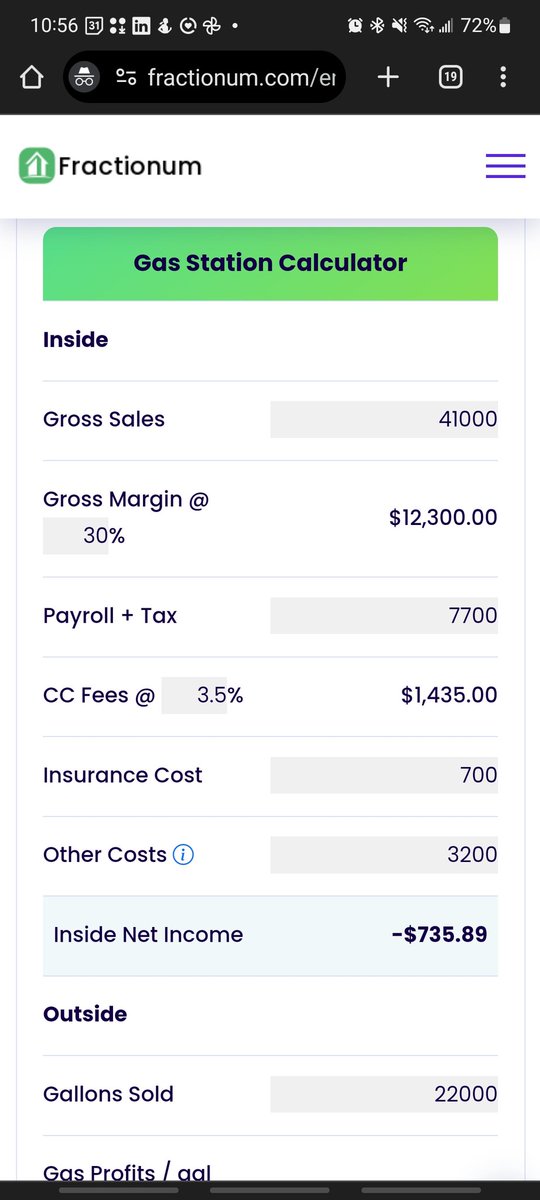Tap the incognito icon in address bar
Viewport: 540px width, 1200px height.
click(x=85, y=77)
